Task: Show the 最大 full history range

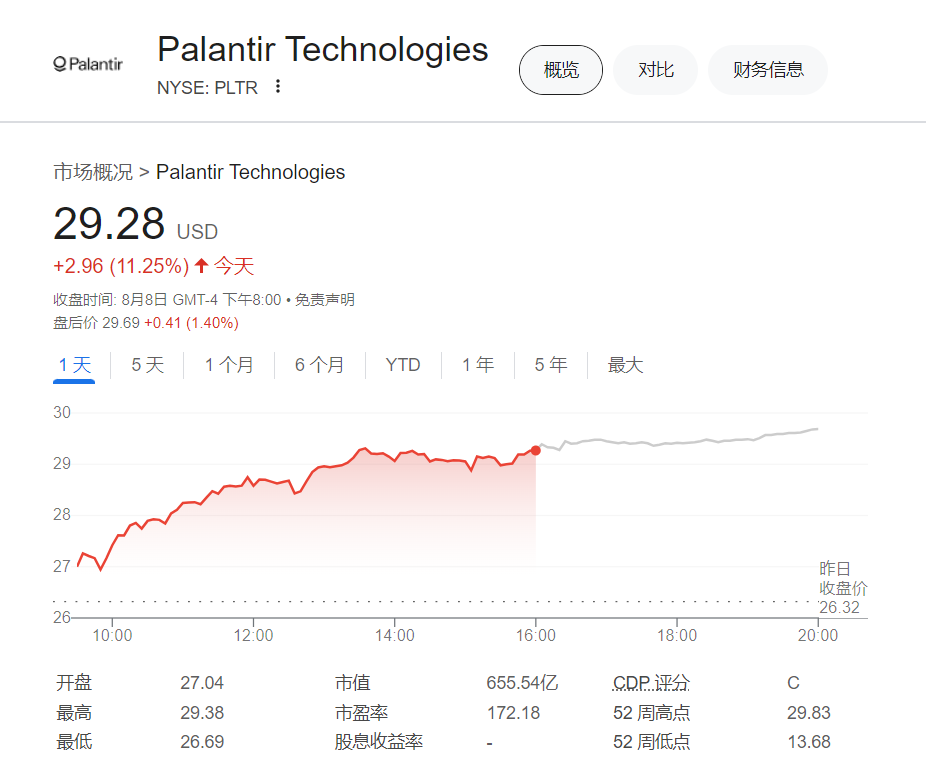Action: tap(625, 365)
